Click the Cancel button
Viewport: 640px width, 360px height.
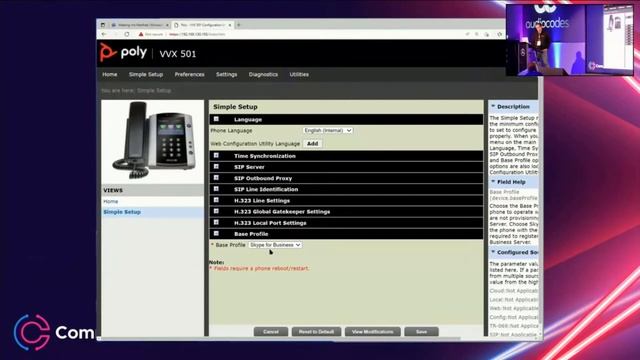pos(271,332)
